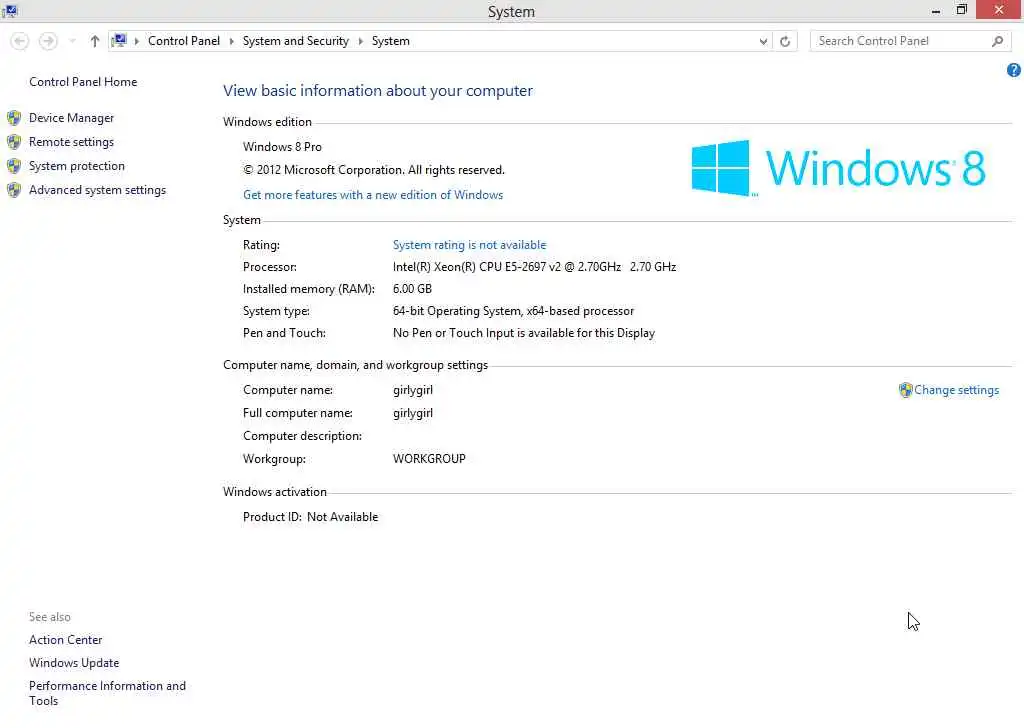Open Remote settings link
The width and height of the screenshot is (1024, 728).
71,142
